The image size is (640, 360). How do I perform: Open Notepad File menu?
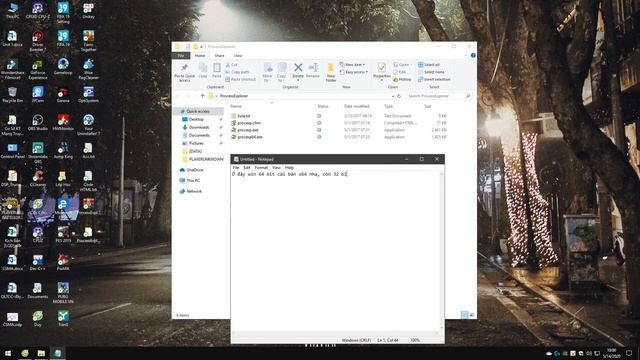[x=236, y=168]
